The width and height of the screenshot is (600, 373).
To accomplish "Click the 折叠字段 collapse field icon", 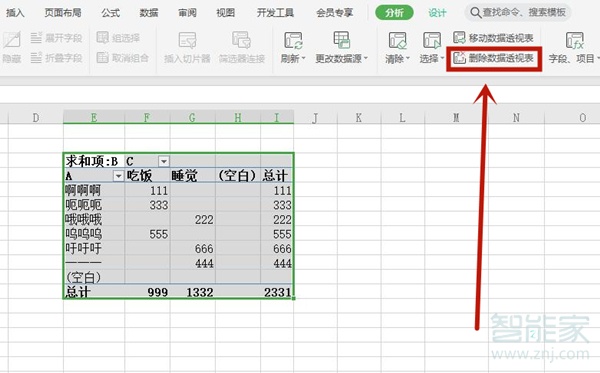I will [x=36, y=58].
